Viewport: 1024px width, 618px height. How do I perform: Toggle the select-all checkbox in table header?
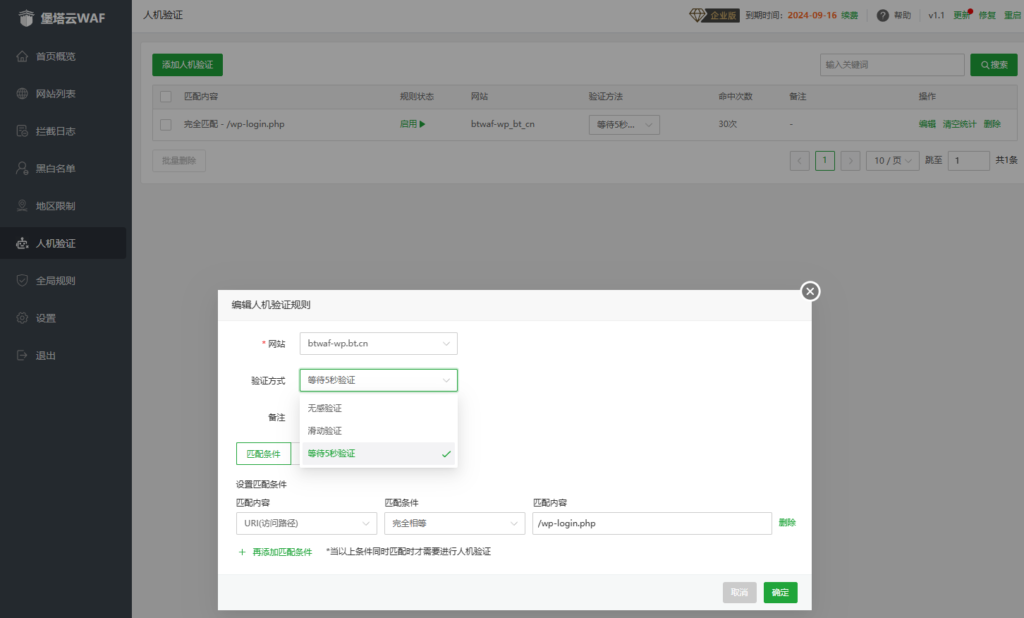tap(166, 97)
